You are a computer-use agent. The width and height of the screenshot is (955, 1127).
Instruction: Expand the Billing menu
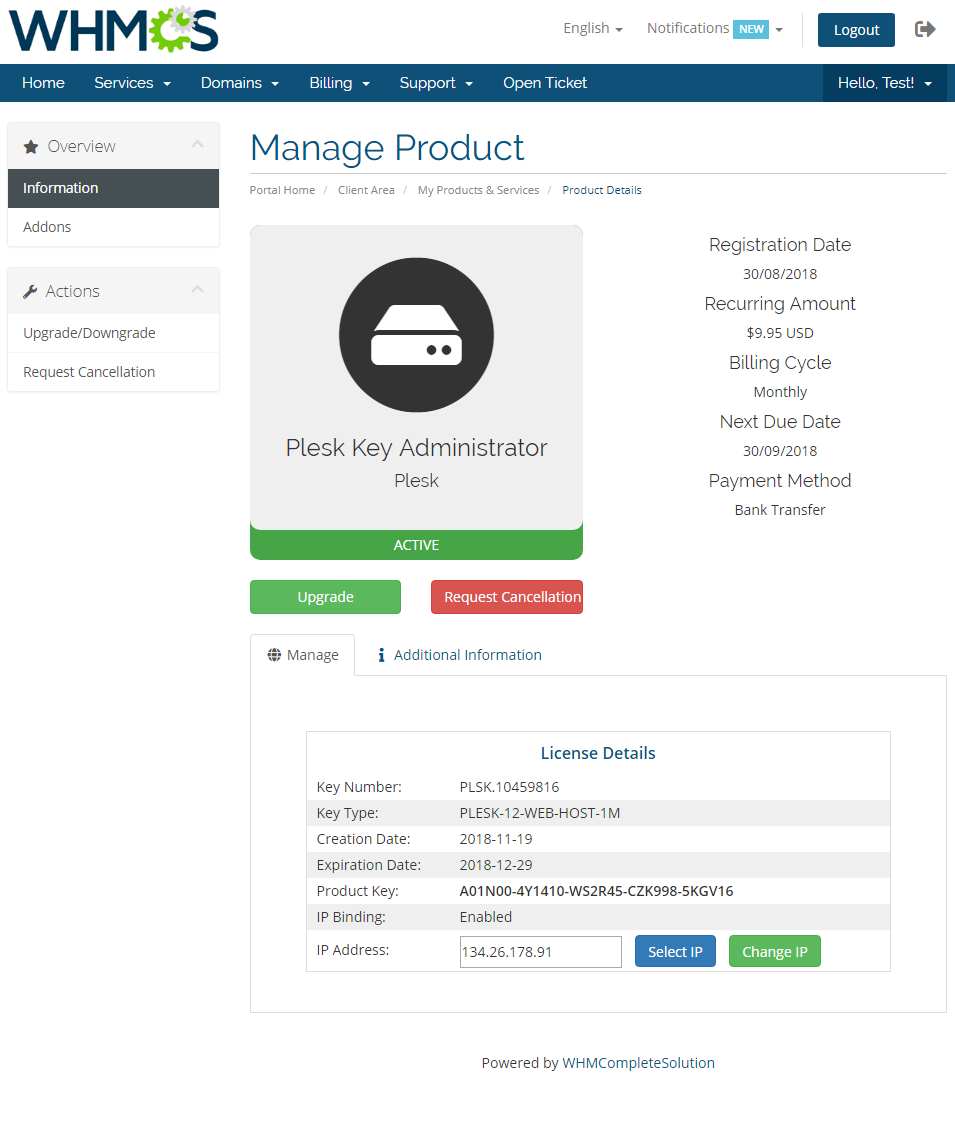[339, 83]
